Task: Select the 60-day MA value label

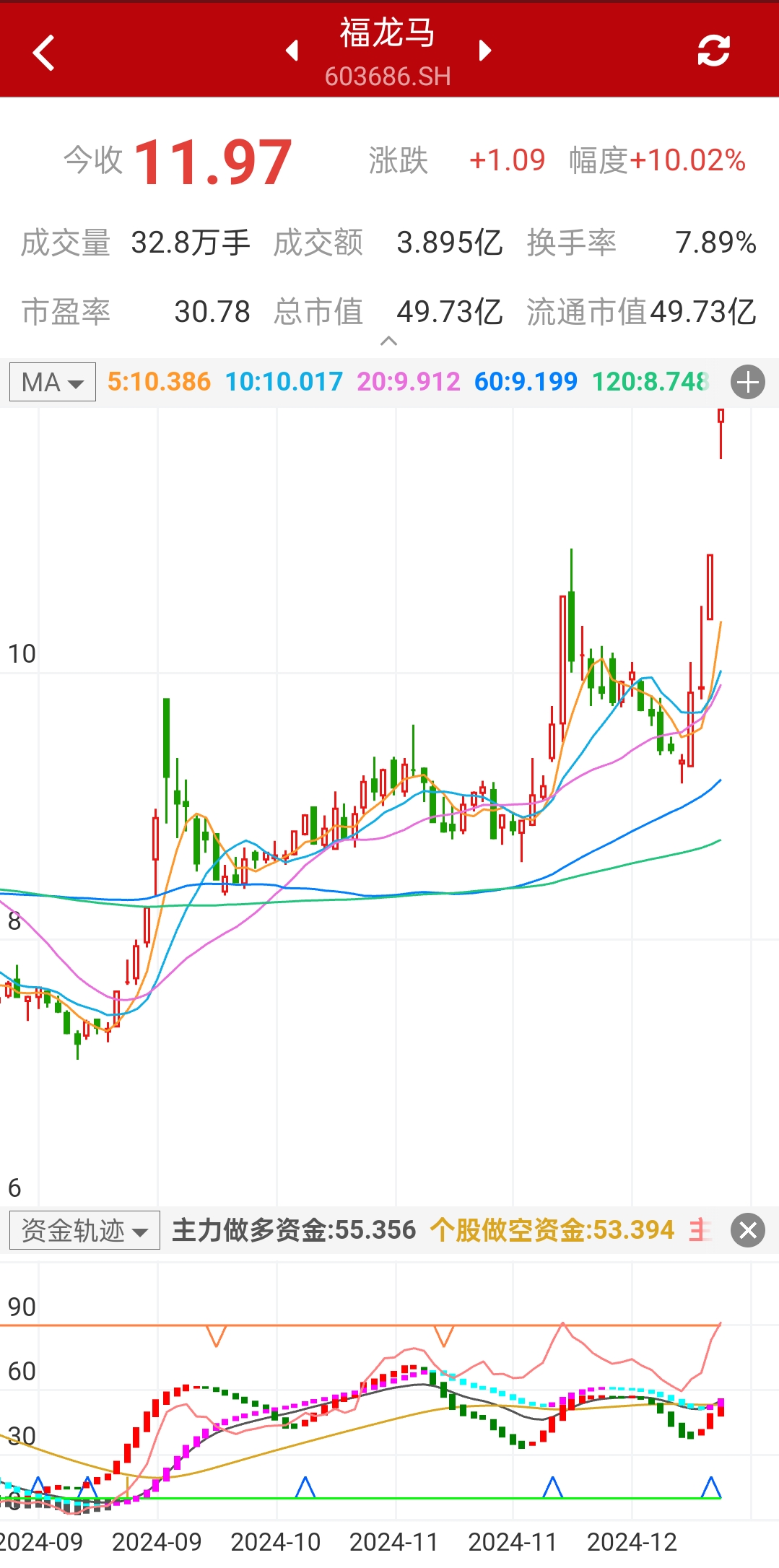Action: point(526,382)
